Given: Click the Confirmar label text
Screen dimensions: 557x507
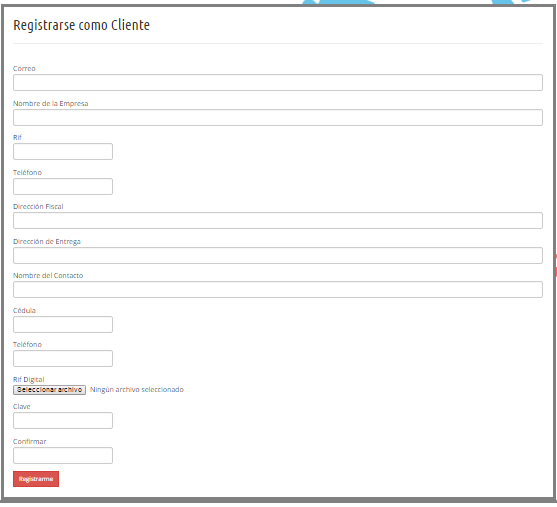Looking at the screenshot, I should click(29, 441).
